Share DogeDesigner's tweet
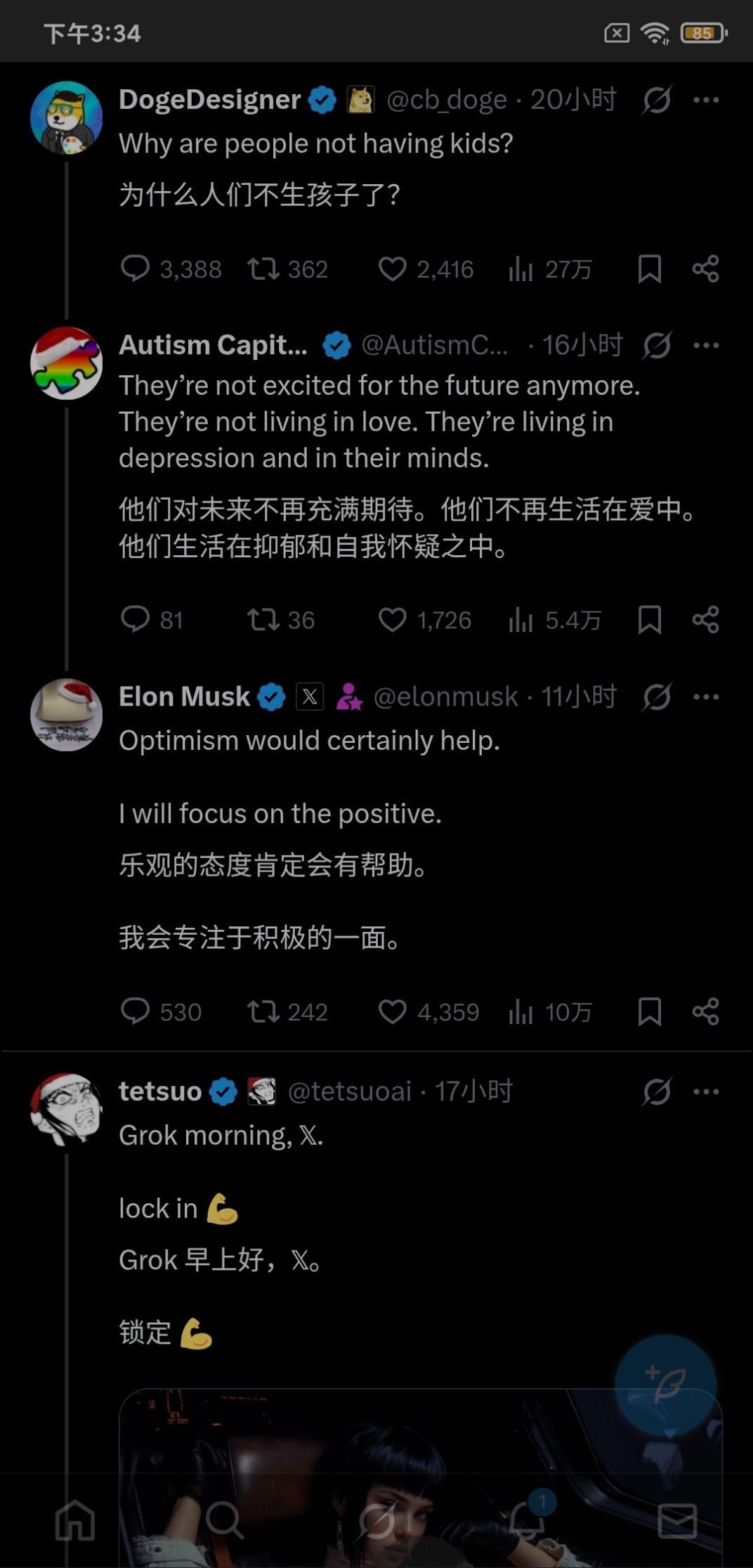This screenshot has height=1568, width=753. (705, 268)
